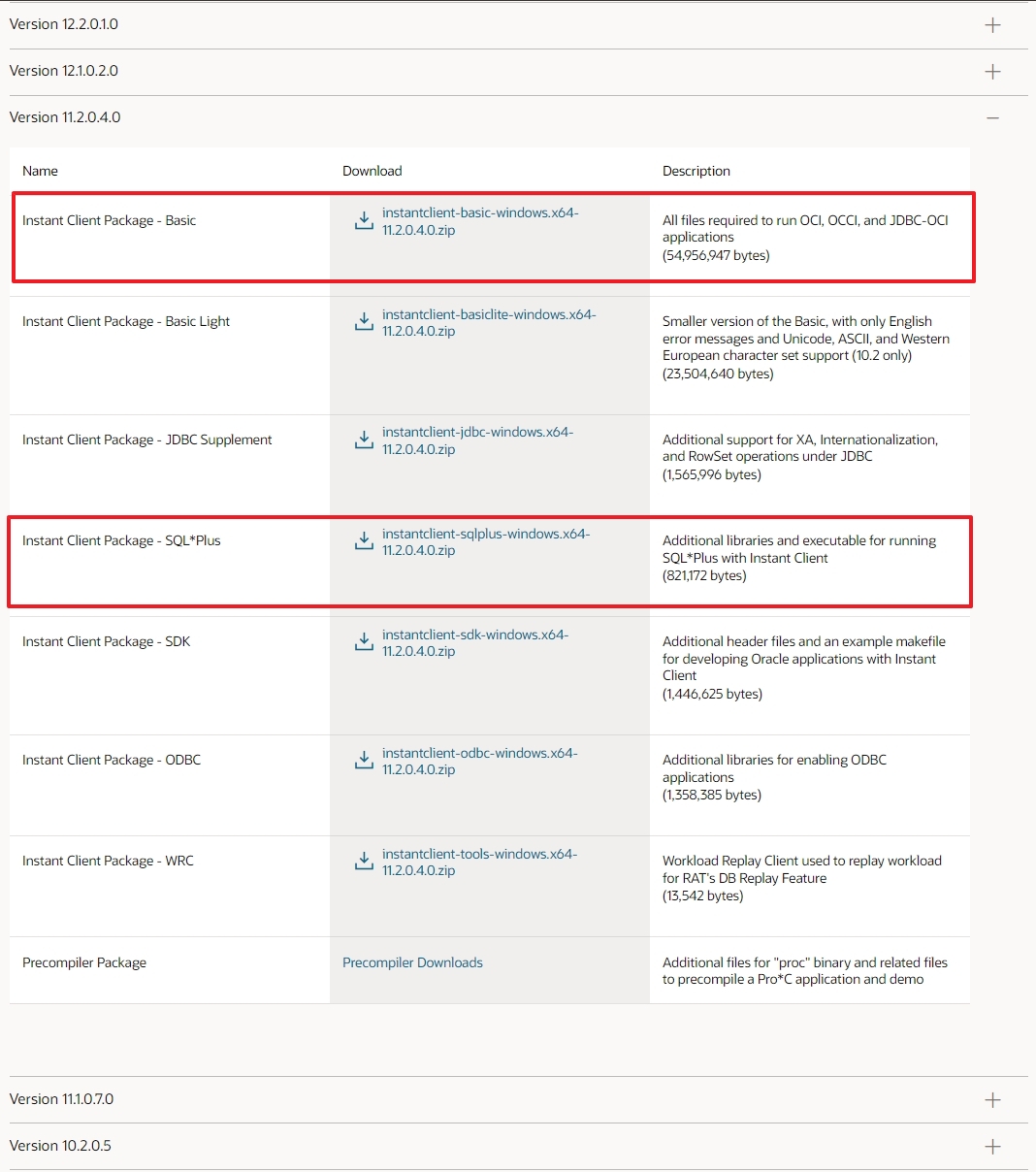Download instantclient-jdbc-windows.x64-11.2.0.4.0.zip

pyautogui.click(x=477, y=440)
